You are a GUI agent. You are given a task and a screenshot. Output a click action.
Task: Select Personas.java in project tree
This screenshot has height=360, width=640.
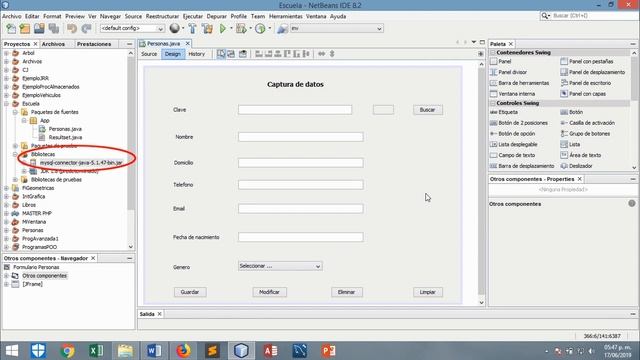click(x=65, y=129)
